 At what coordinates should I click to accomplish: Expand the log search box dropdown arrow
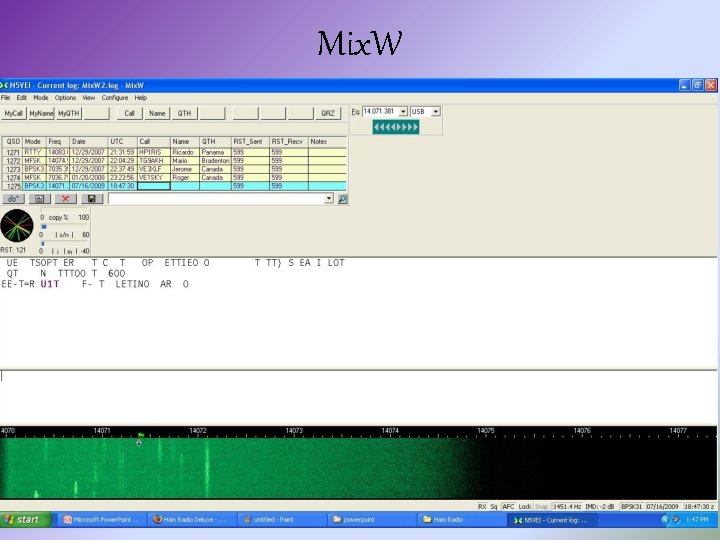coord(329,199)
